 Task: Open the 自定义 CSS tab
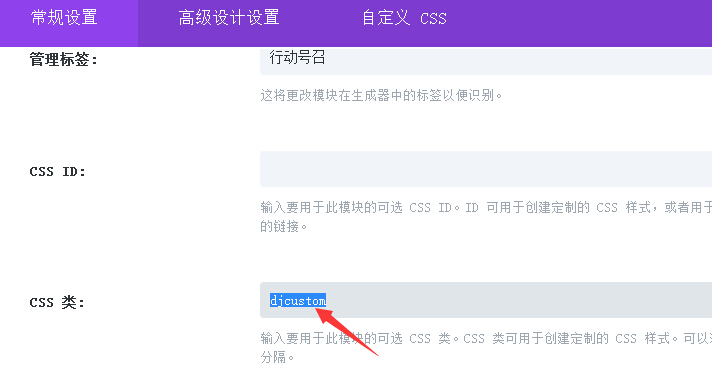tap(404, 18)
